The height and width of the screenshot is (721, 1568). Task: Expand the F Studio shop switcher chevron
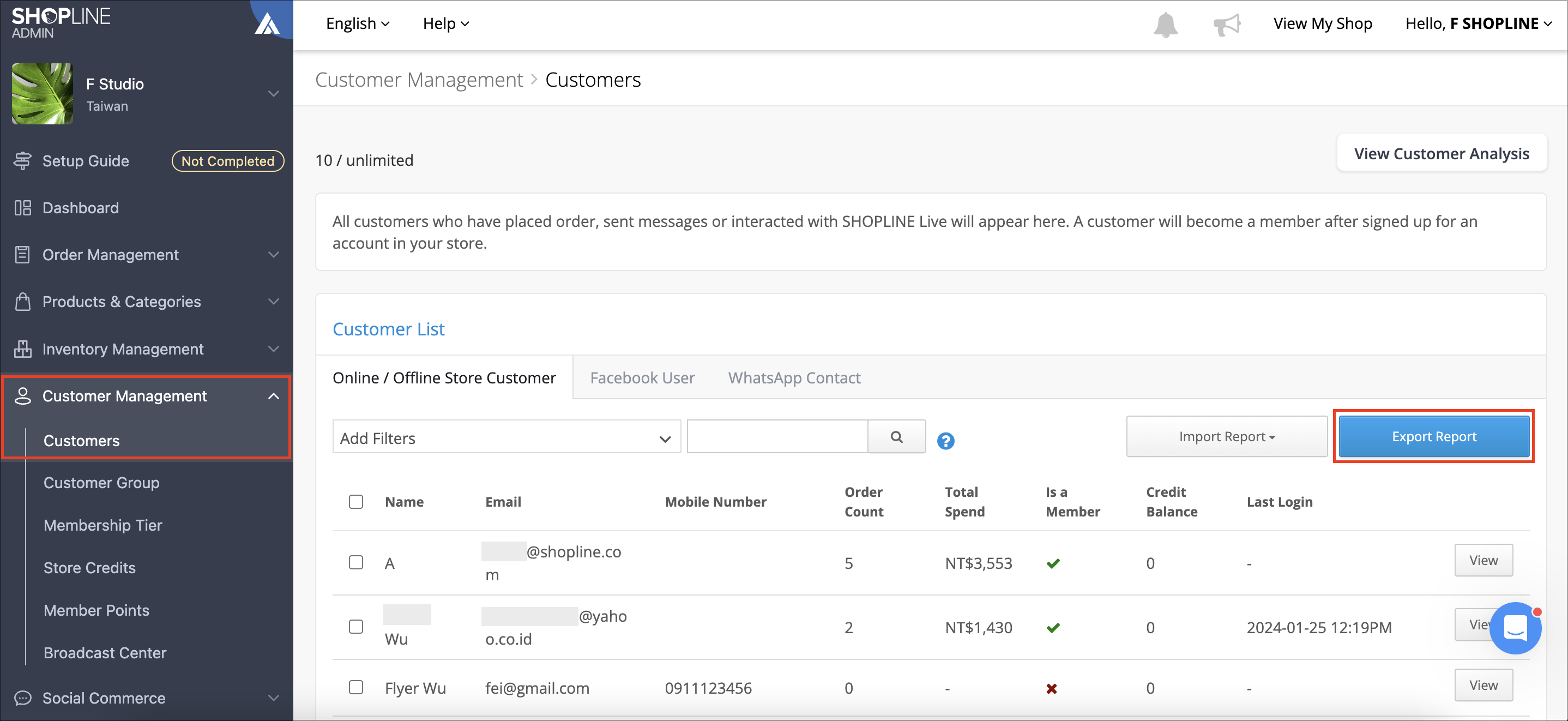tap(274, 94)
